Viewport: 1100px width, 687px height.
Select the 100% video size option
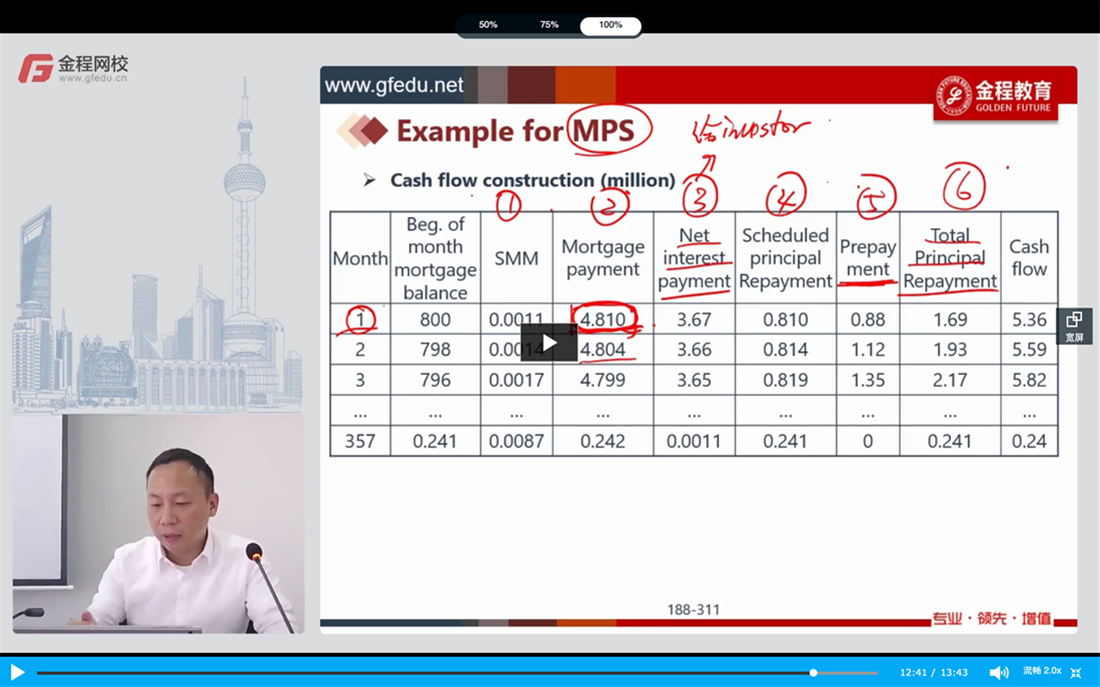[x=610, y=25]
